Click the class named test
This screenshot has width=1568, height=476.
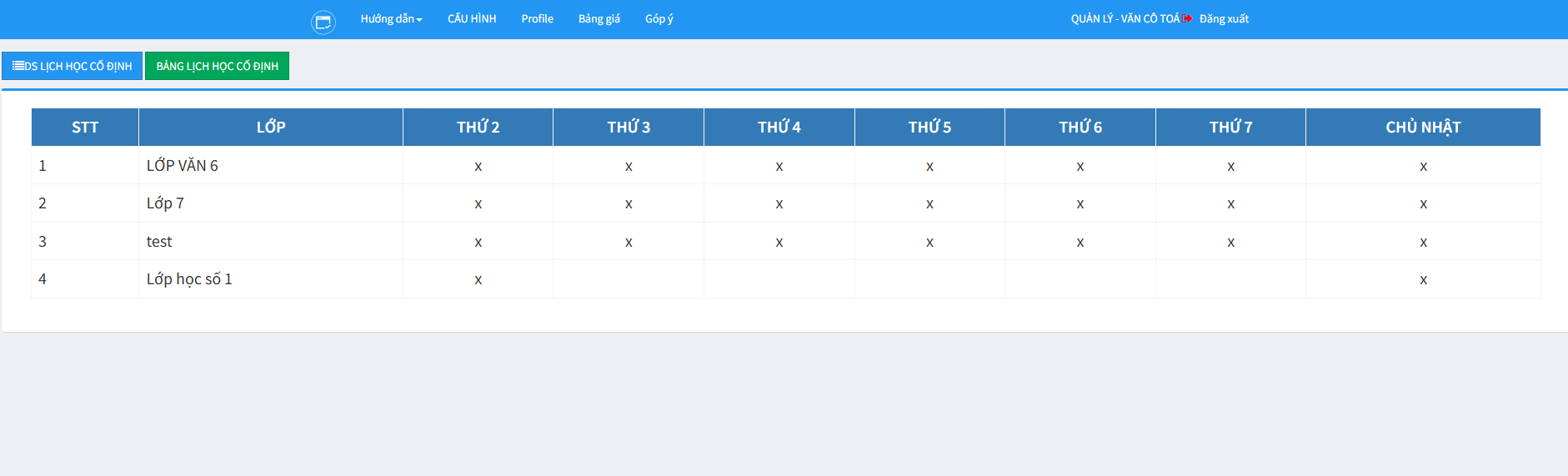point(159,242)
